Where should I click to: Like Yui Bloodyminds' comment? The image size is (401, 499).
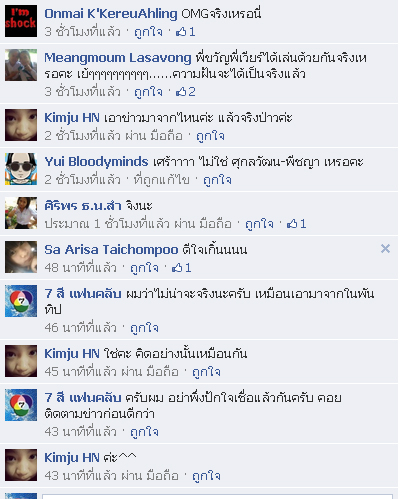tap(217, 180)
